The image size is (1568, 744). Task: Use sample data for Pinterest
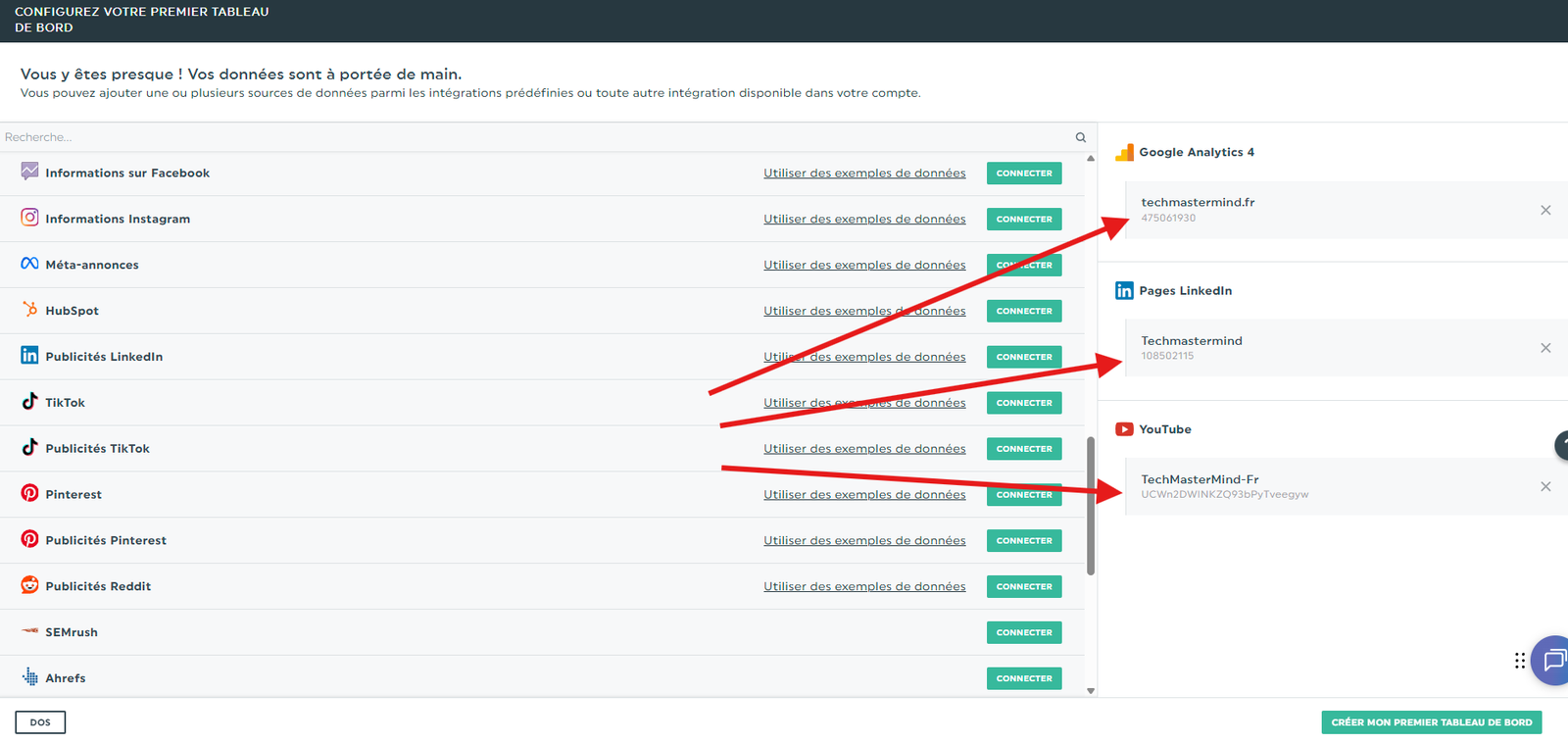[x=864, y=495]
